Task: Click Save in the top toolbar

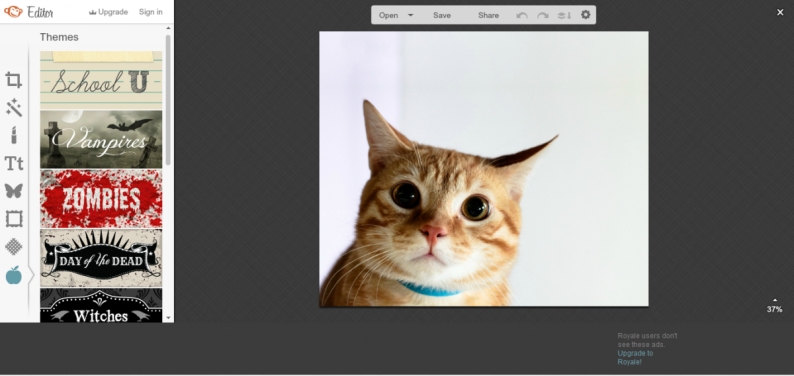Action: click(x=442, y=15)
